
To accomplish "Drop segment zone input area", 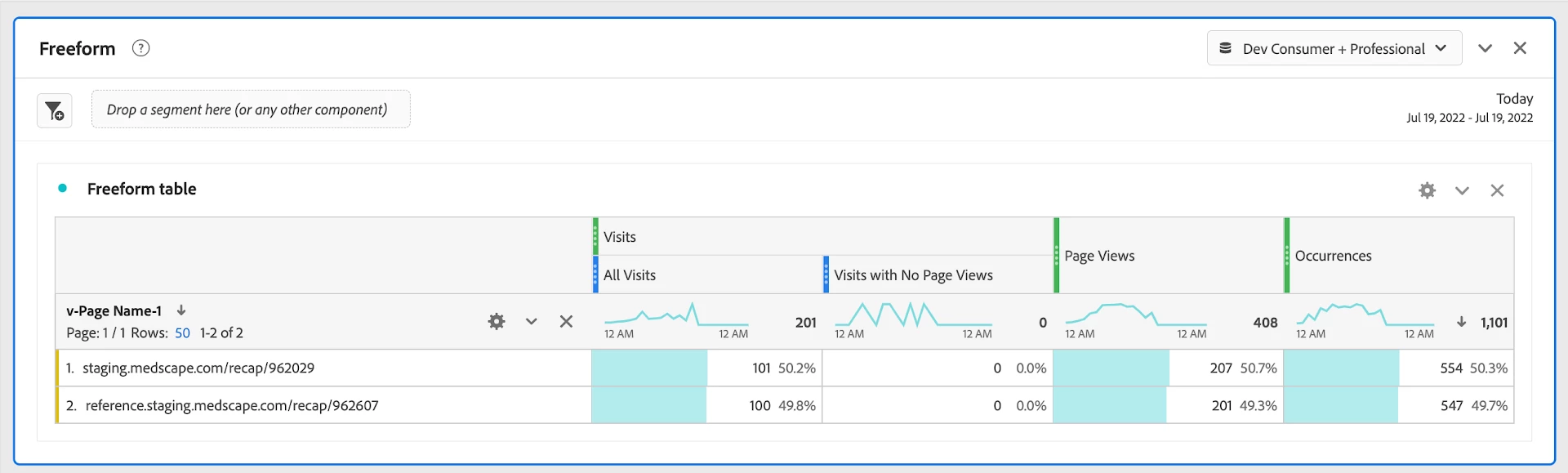I will coord(251,109).
